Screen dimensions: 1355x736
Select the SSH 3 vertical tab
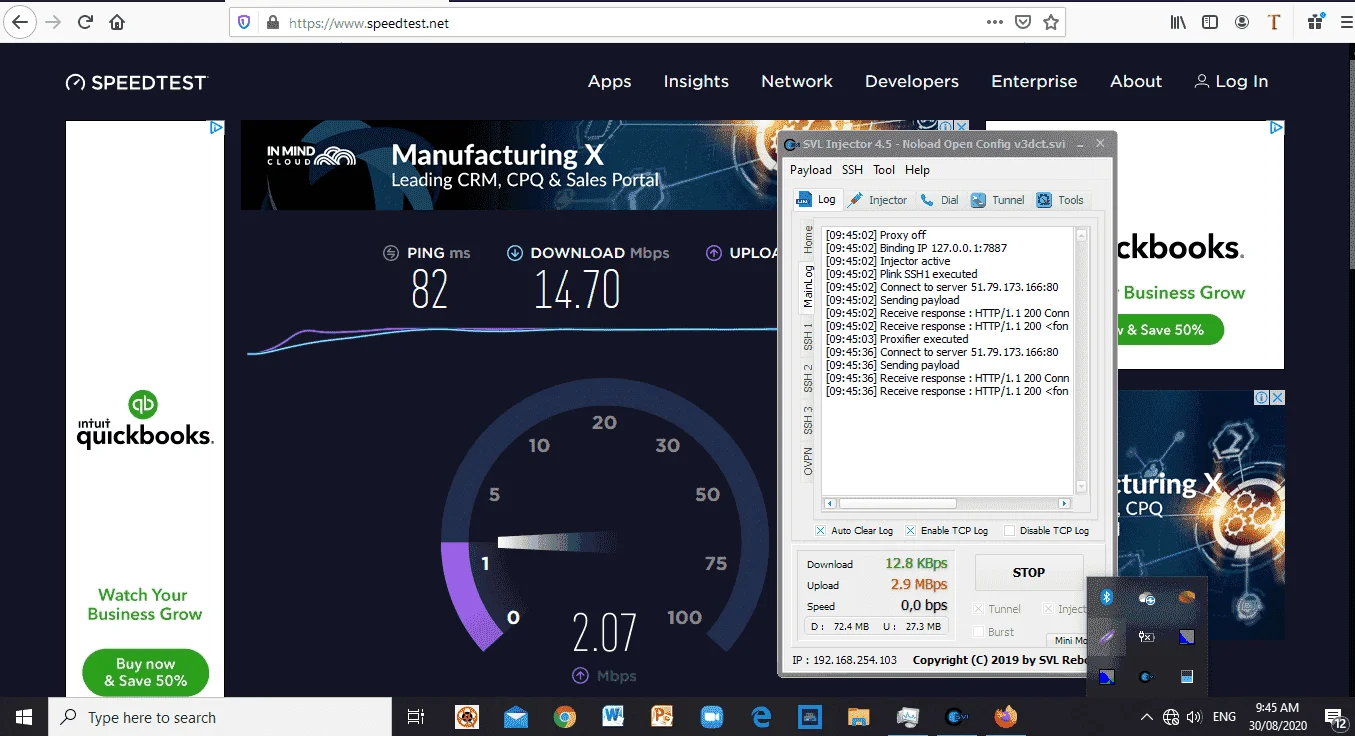[808, 420]
